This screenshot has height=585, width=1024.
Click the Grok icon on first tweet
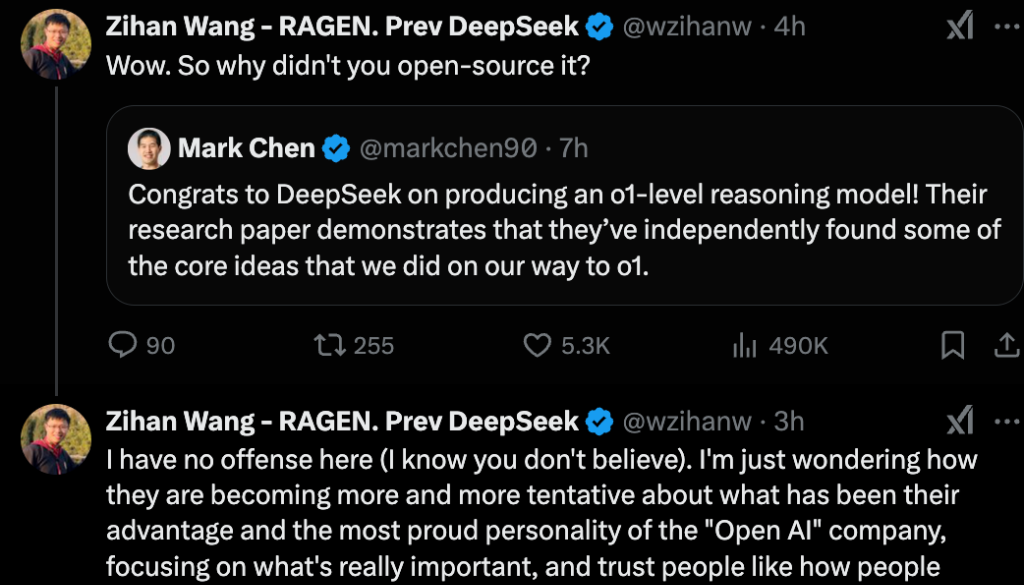pos(959,28)
